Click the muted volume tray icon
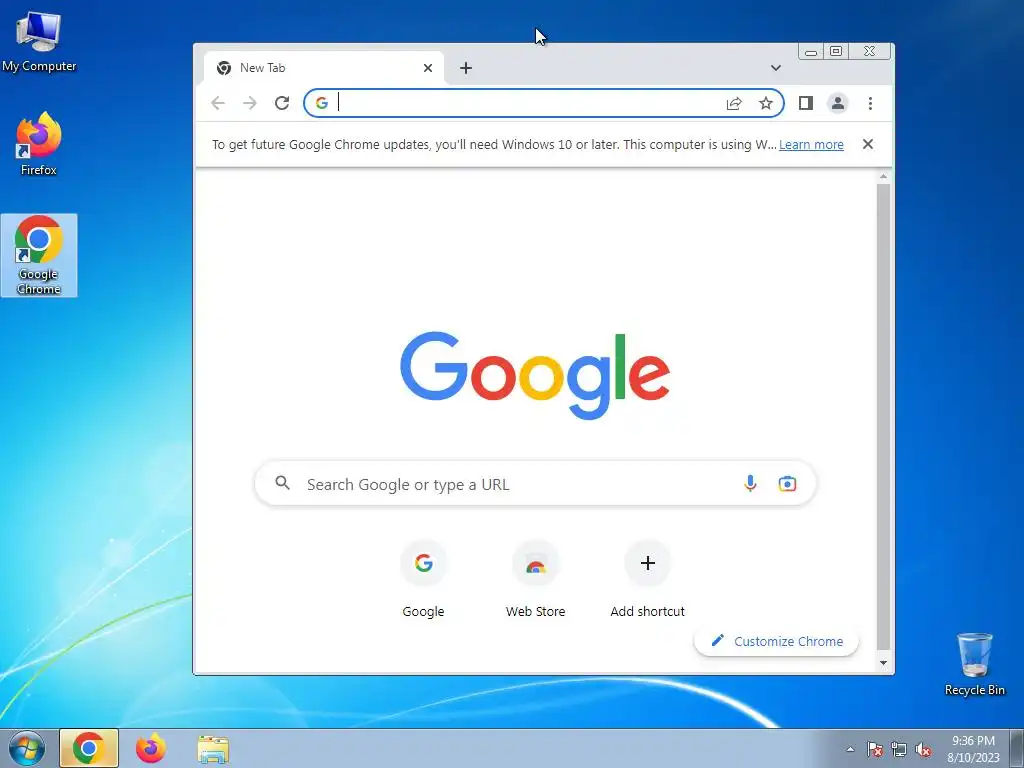 pos(923,749)
